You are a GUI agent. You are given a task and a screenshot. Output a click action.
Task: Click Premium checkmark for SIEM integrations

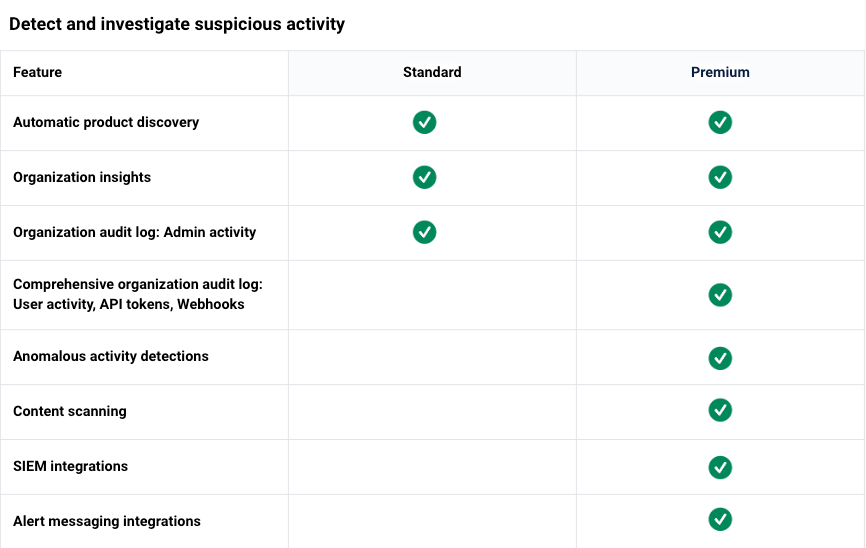click(720, 467)
